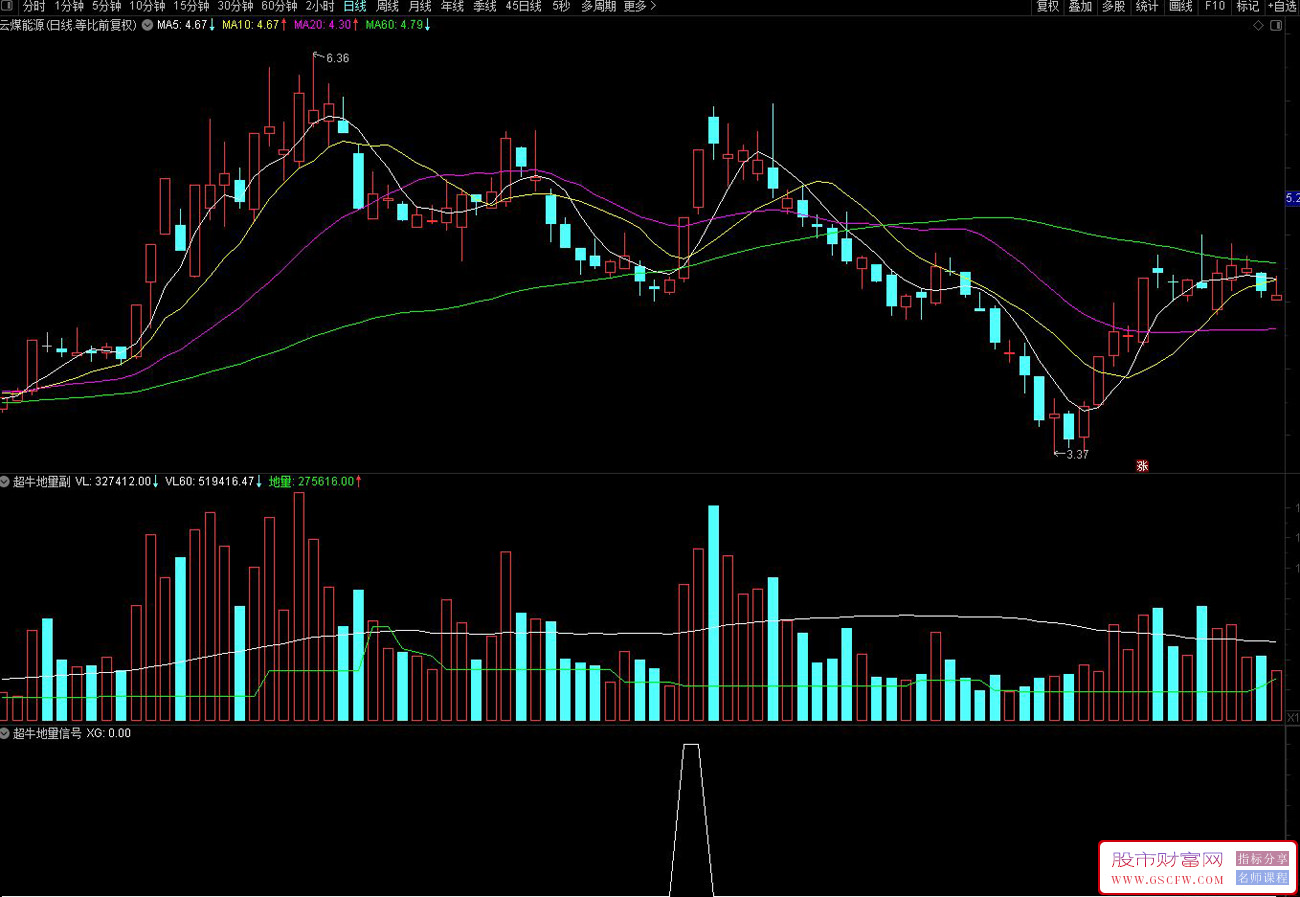
Task: Switch to the 分时 intraday view
Action: point(34,7)
